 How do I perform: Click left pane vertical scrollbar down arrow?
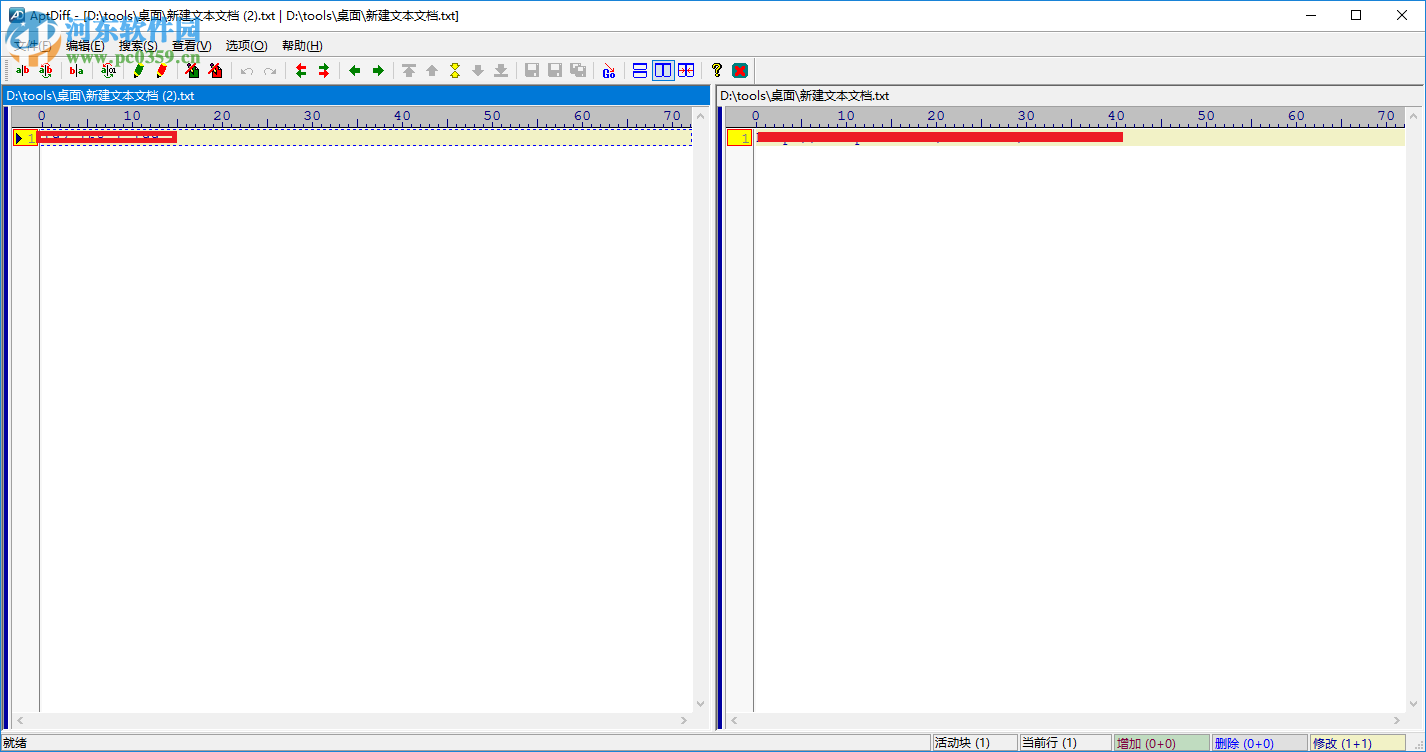(700, 704)
